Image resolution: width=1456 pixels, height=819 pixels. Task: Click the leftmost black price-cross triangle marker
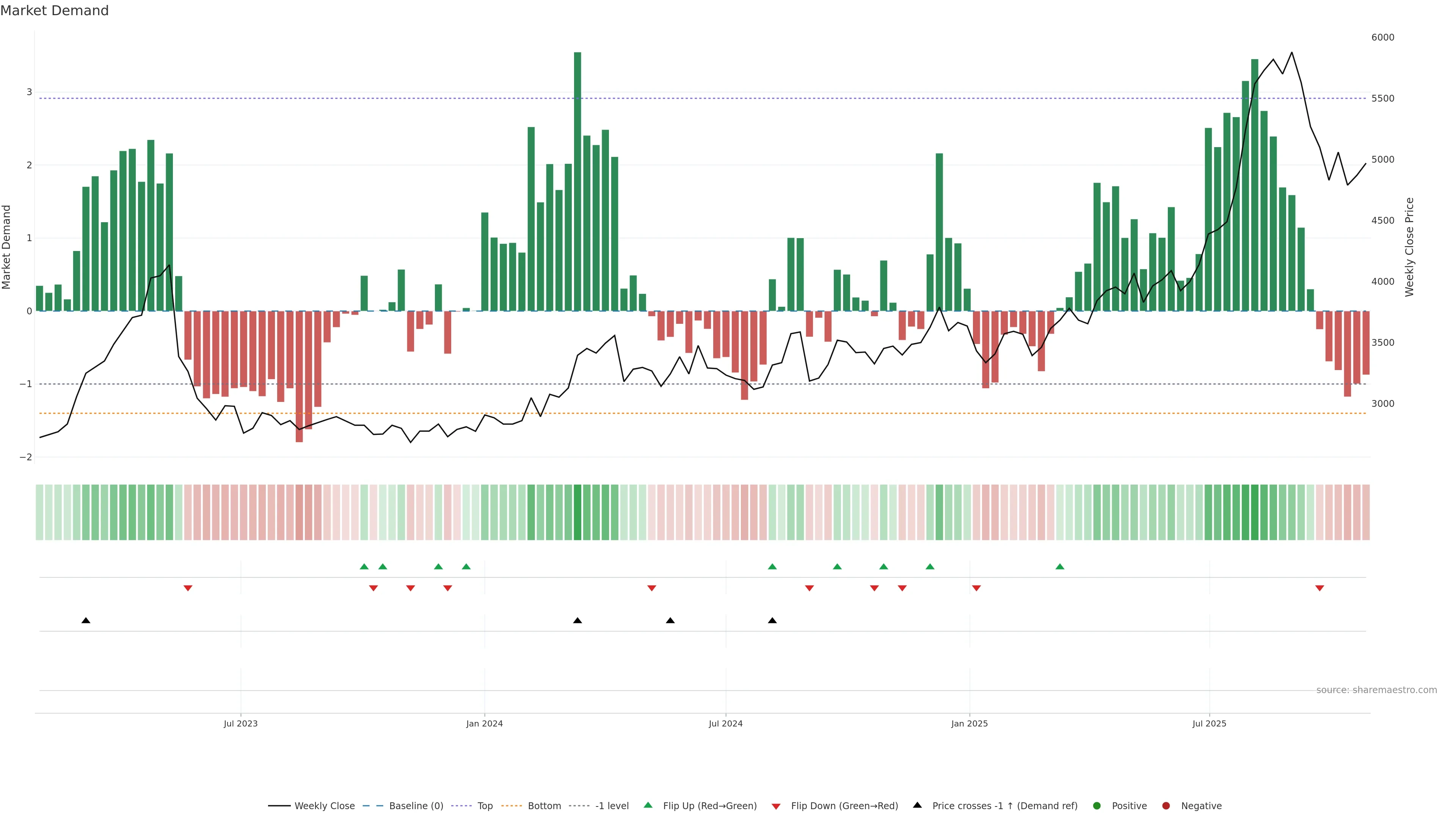tap(86, 620)
